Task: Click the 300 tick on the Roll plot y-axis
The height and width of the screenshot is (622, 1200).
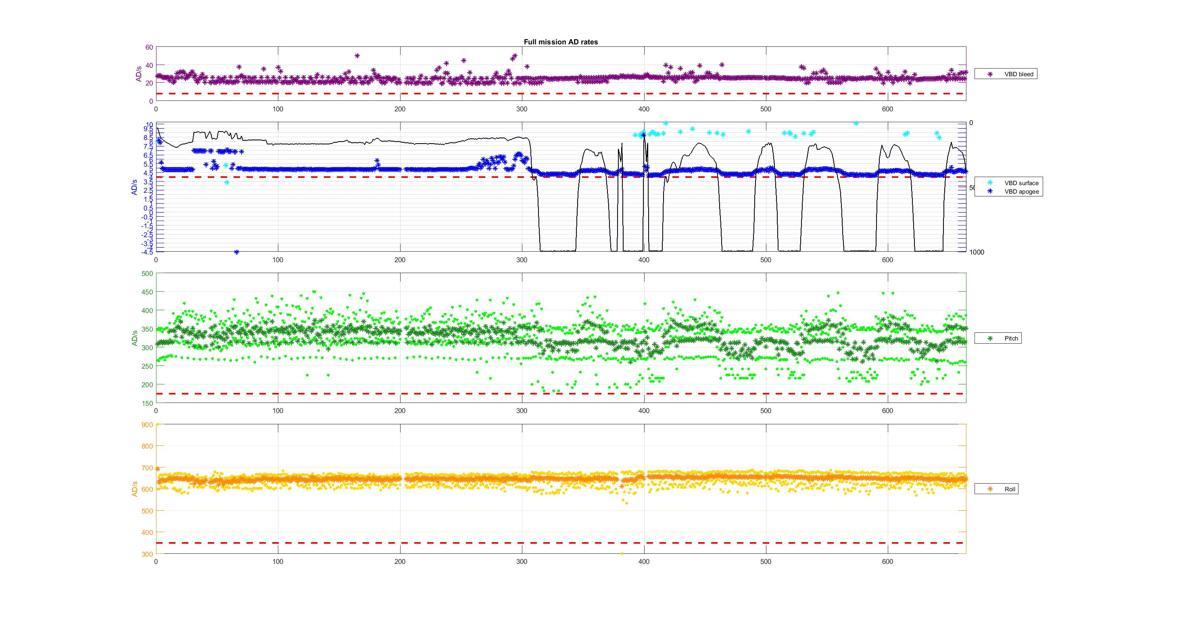Action: tap(147, 554)
